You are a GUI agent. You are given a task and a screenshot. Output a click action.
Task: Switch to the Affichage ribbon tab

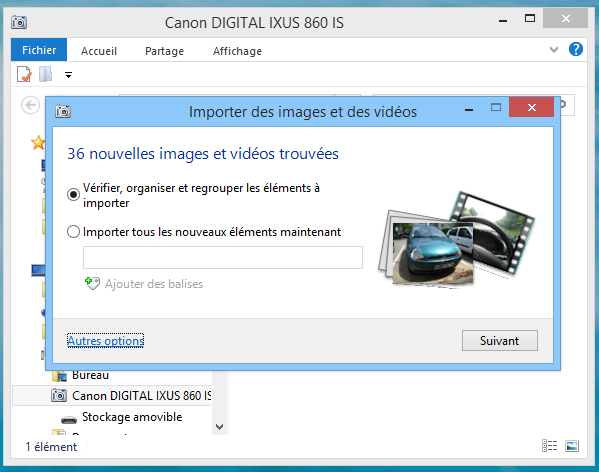tap(237, 51)
